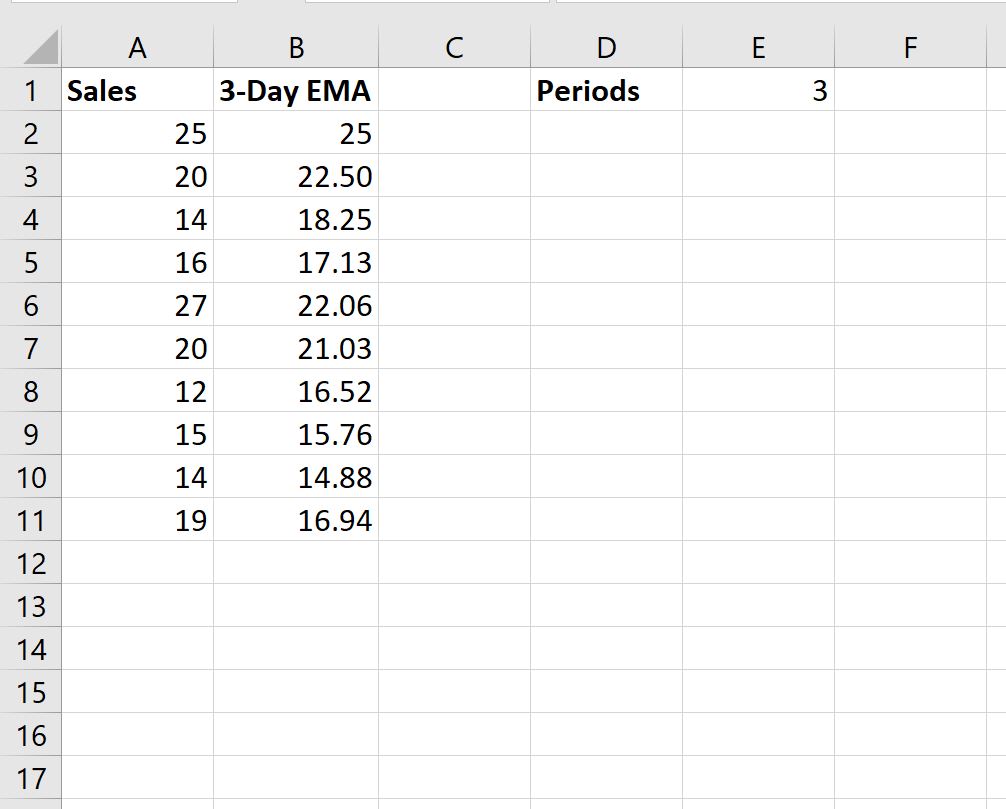Select the Sales cell with value 27
The image size is (1006, 809).
coord(137,304)
